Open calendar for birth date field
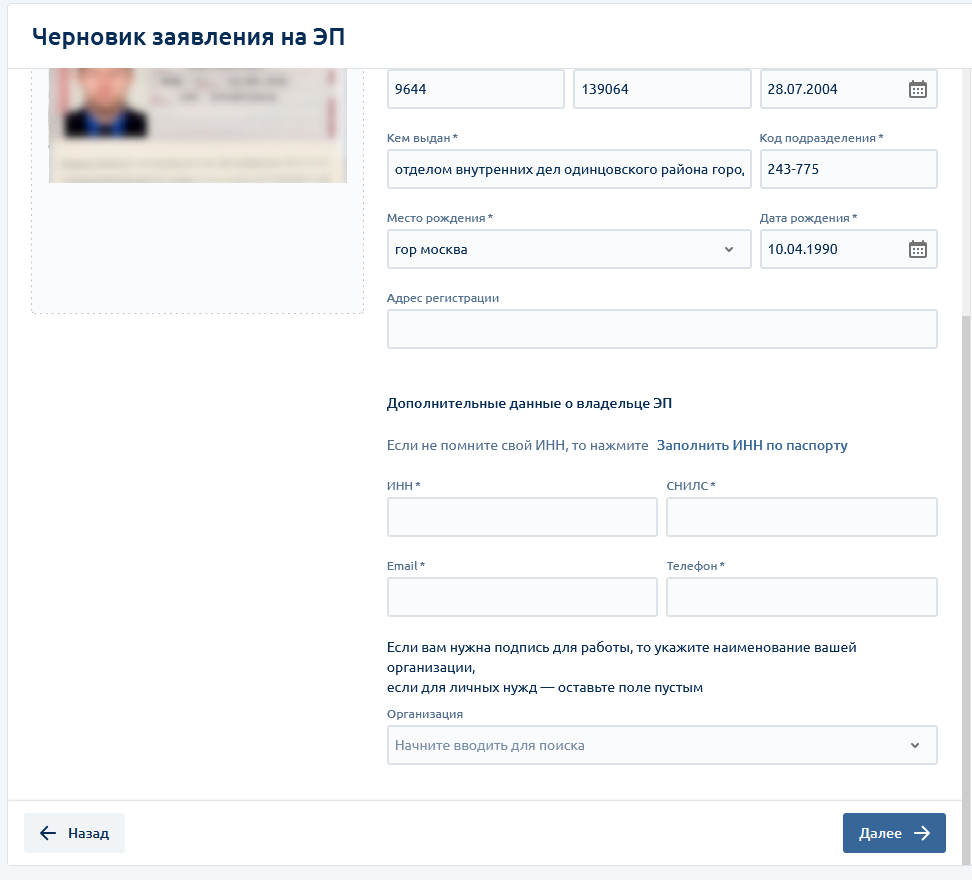 pyautogui.click(x=917, y=249)
